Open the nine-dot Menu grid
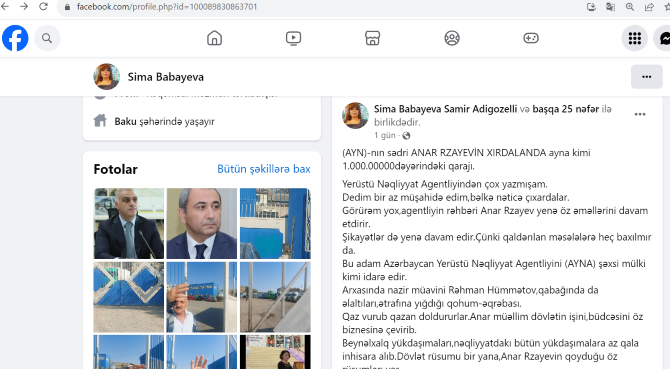The width and height of the screenshot is (670, 369). tap(635, 38)
